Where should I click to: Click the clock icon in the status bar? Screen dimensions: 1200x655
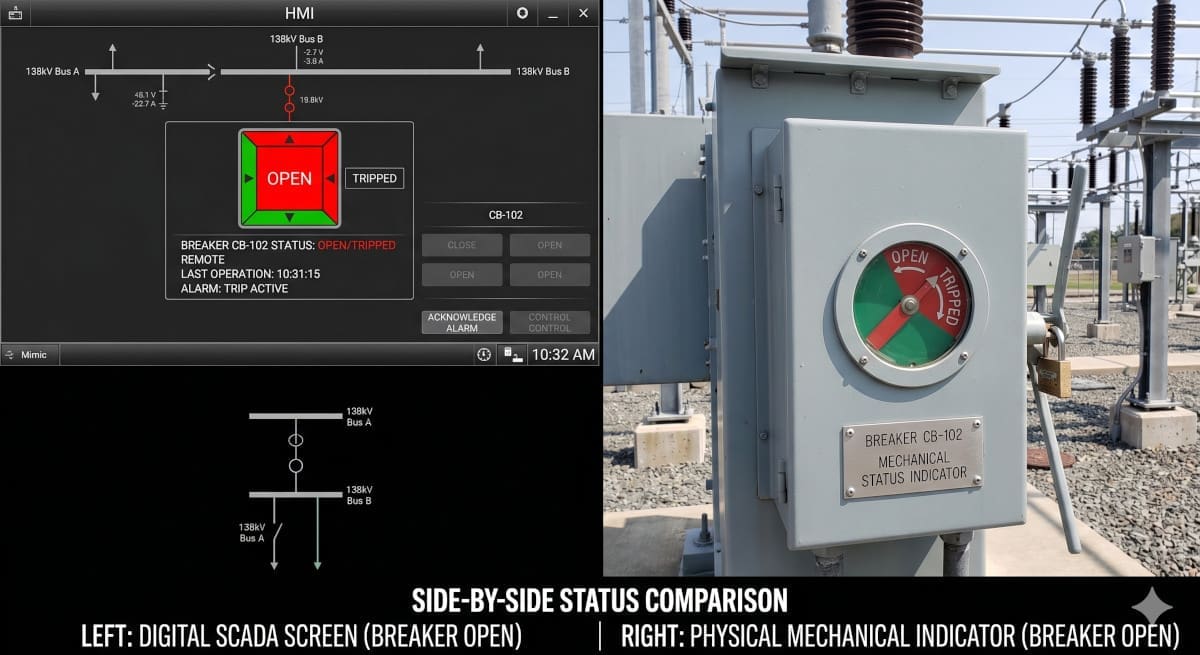pyautogui.click(x=484, y=354)
